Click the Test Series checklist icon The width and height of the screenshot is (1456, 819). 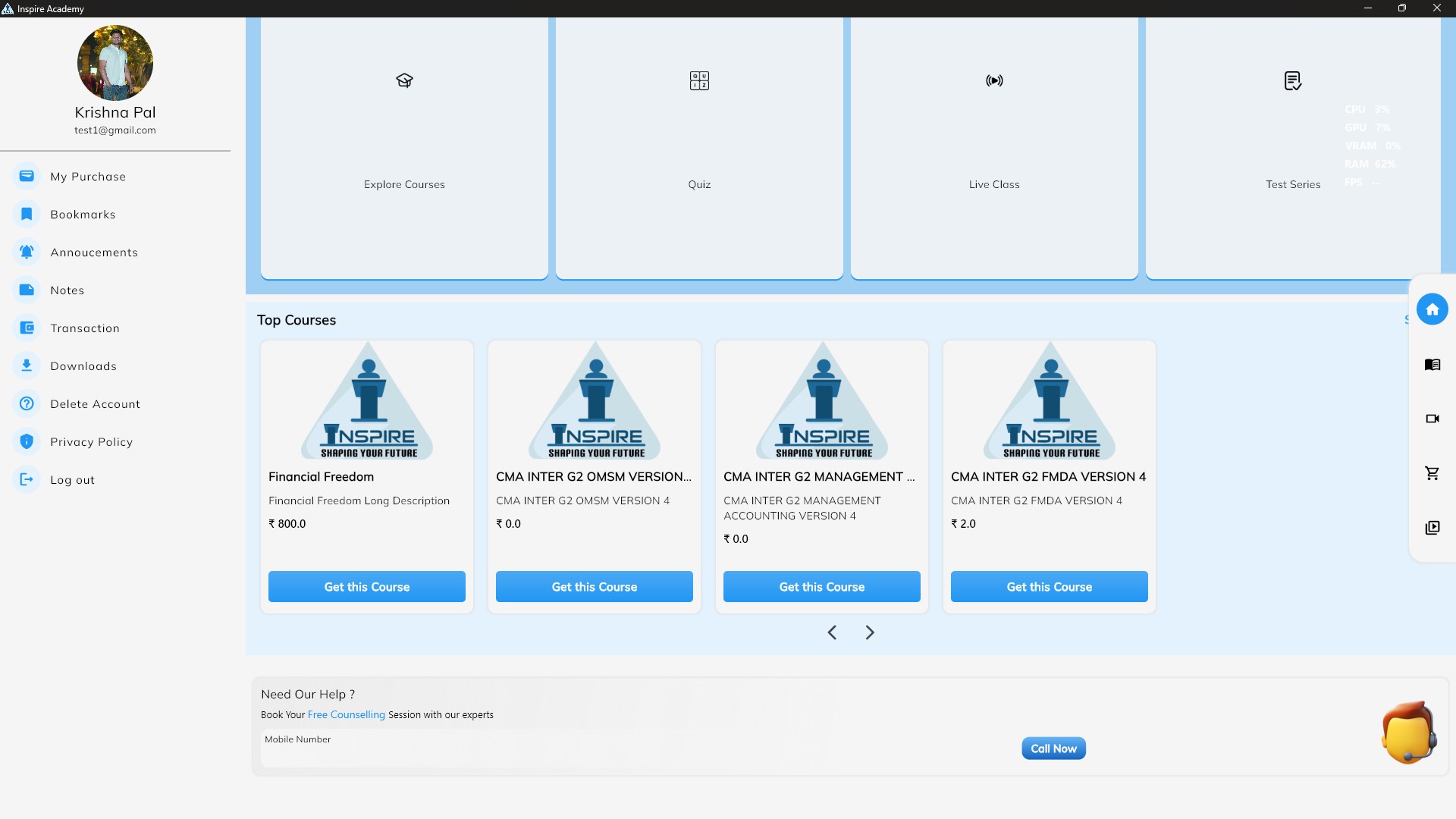pyautogui.click(x=1293, y=80)
